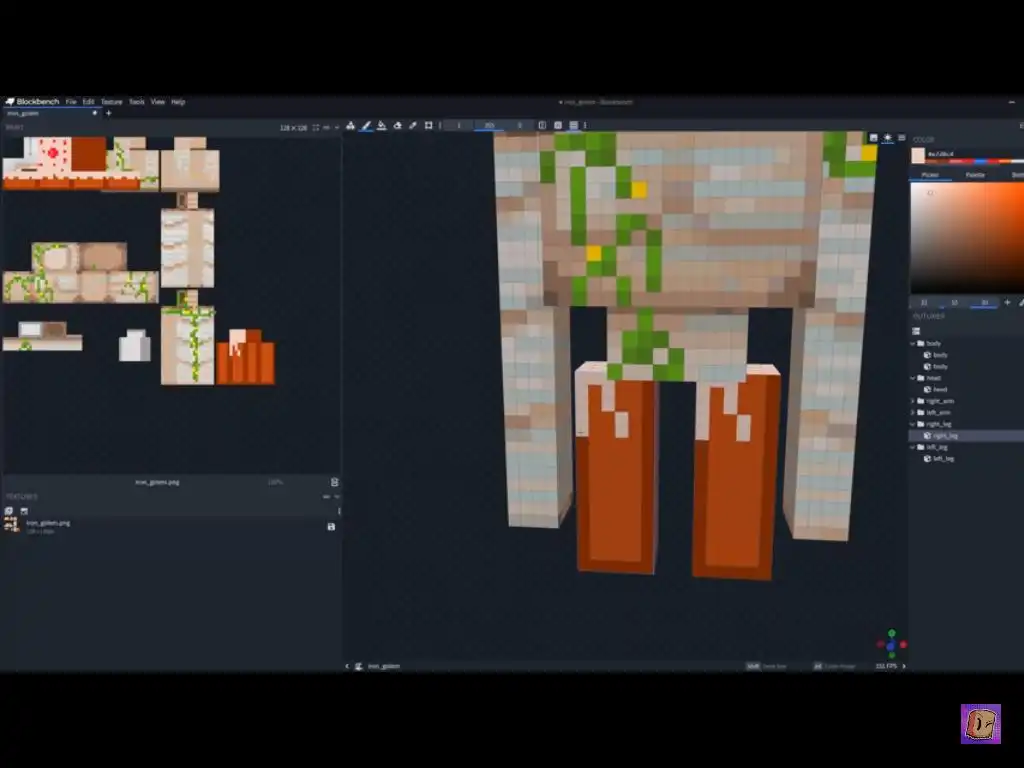1024x768 pixels.
Task: Click the import texture icon
Action: 9,511
